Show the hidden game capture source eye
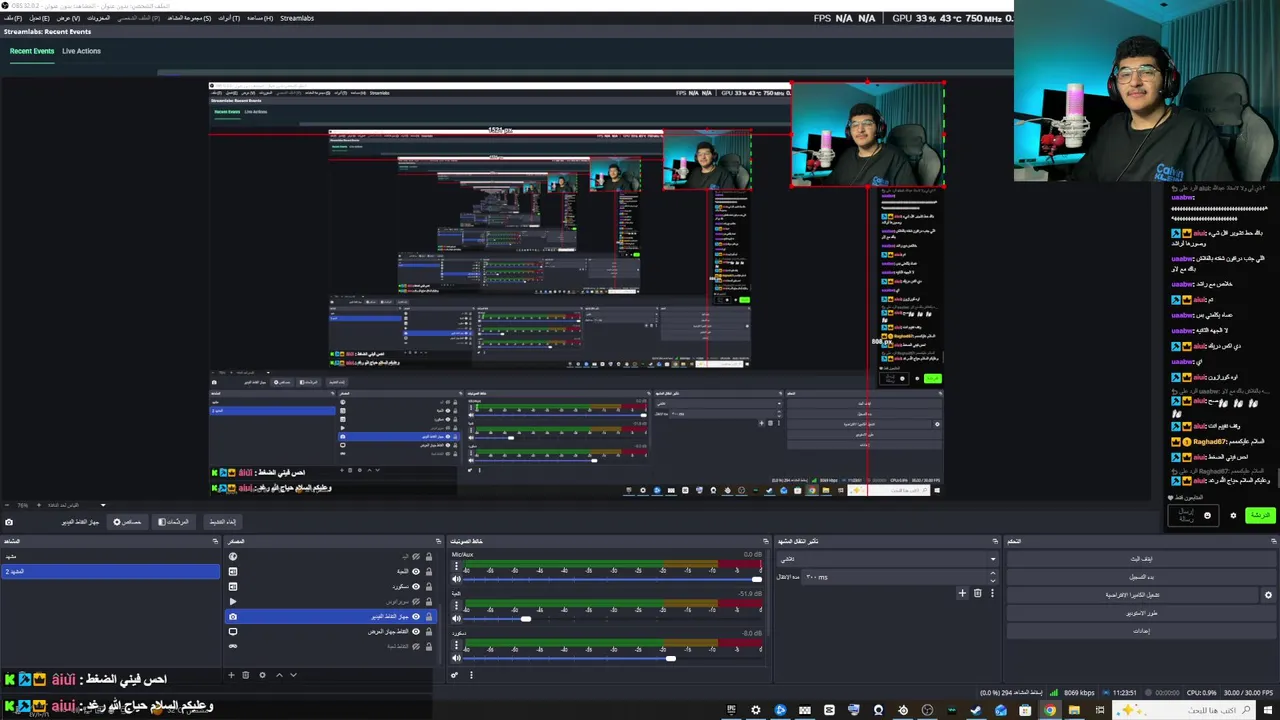Image resolution: width=1280 pixels, height=720 pixels. tap(416, 646)
